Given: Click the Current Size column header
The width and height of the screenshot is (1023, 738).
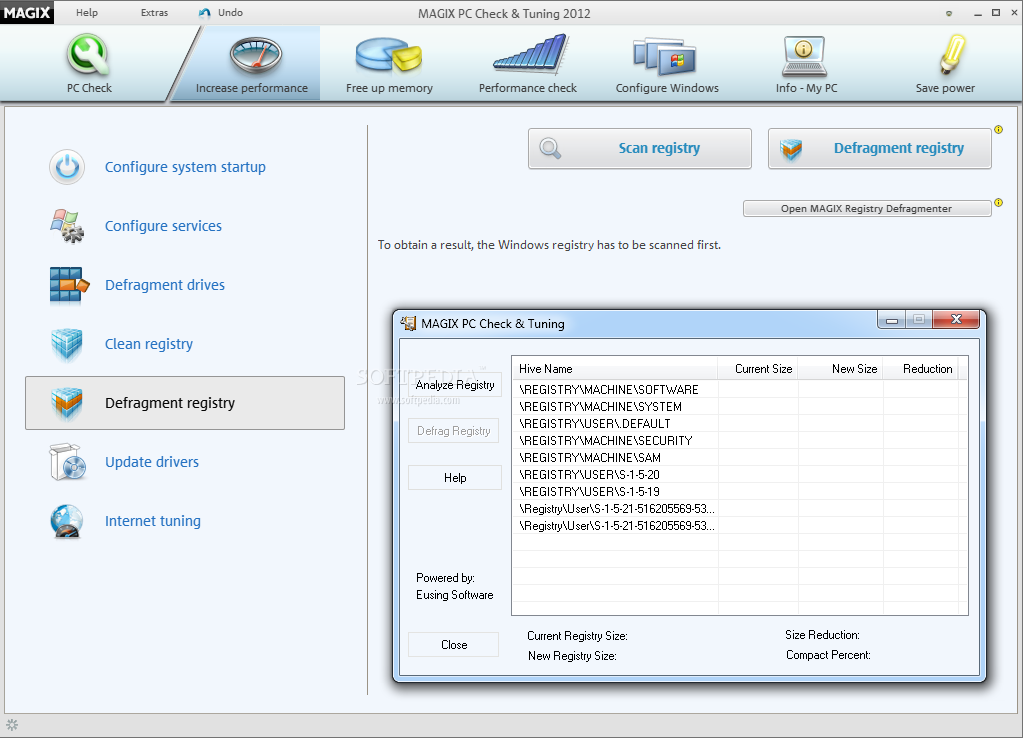Looking at the screenshot, I should pyautogui.click(x=757, y=369).
